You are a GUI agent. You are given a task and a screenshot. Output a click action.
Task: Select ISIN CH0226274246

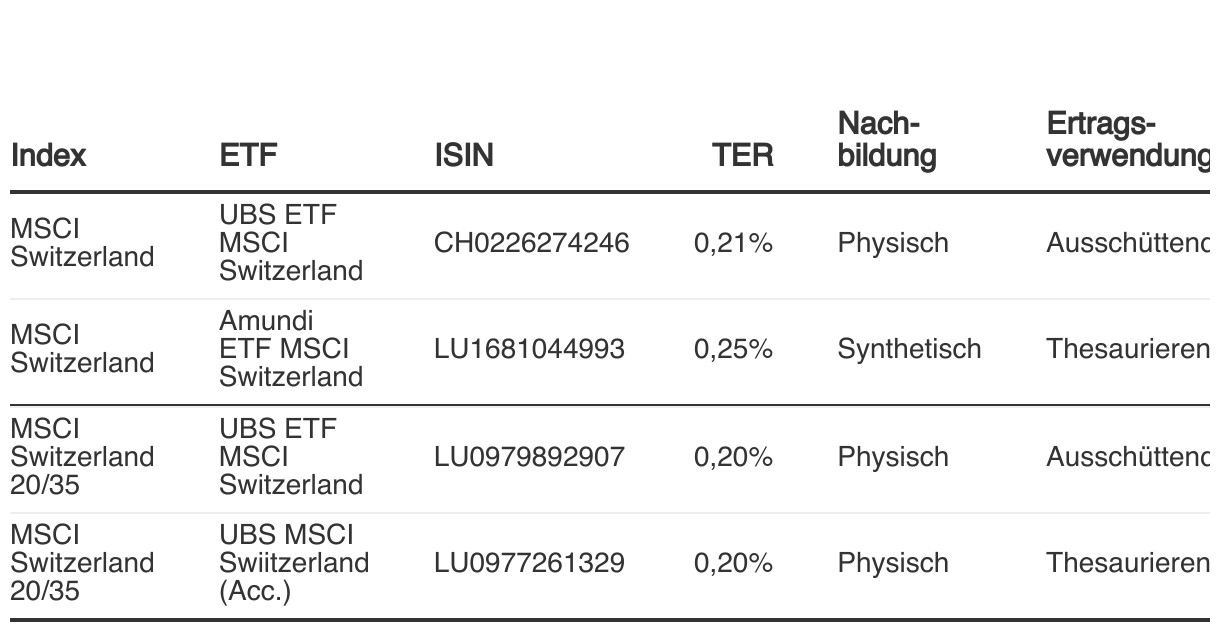pos(531,244)
